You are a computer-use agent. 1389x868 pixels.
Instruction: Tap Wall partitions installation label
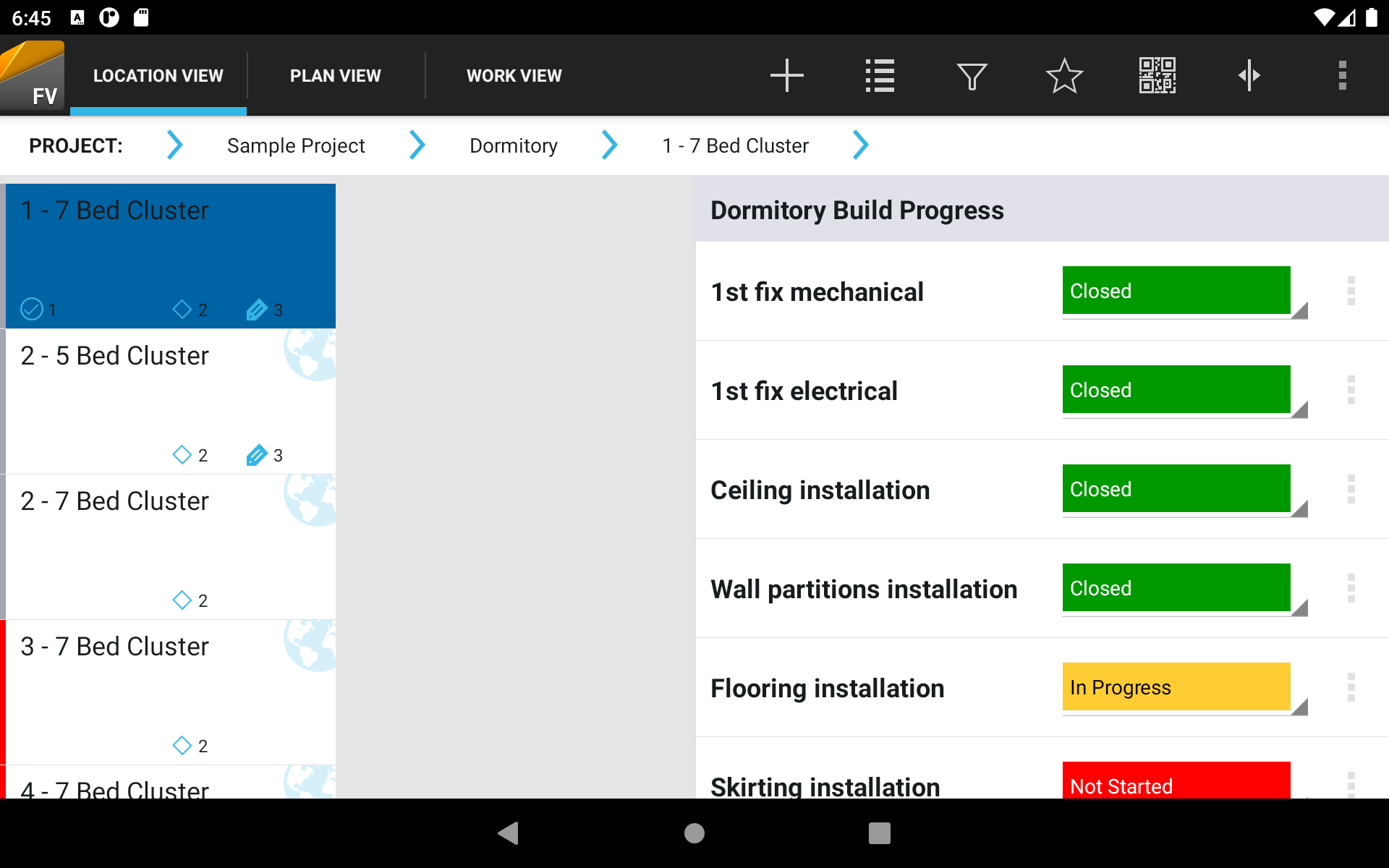[x=864, y=590]
